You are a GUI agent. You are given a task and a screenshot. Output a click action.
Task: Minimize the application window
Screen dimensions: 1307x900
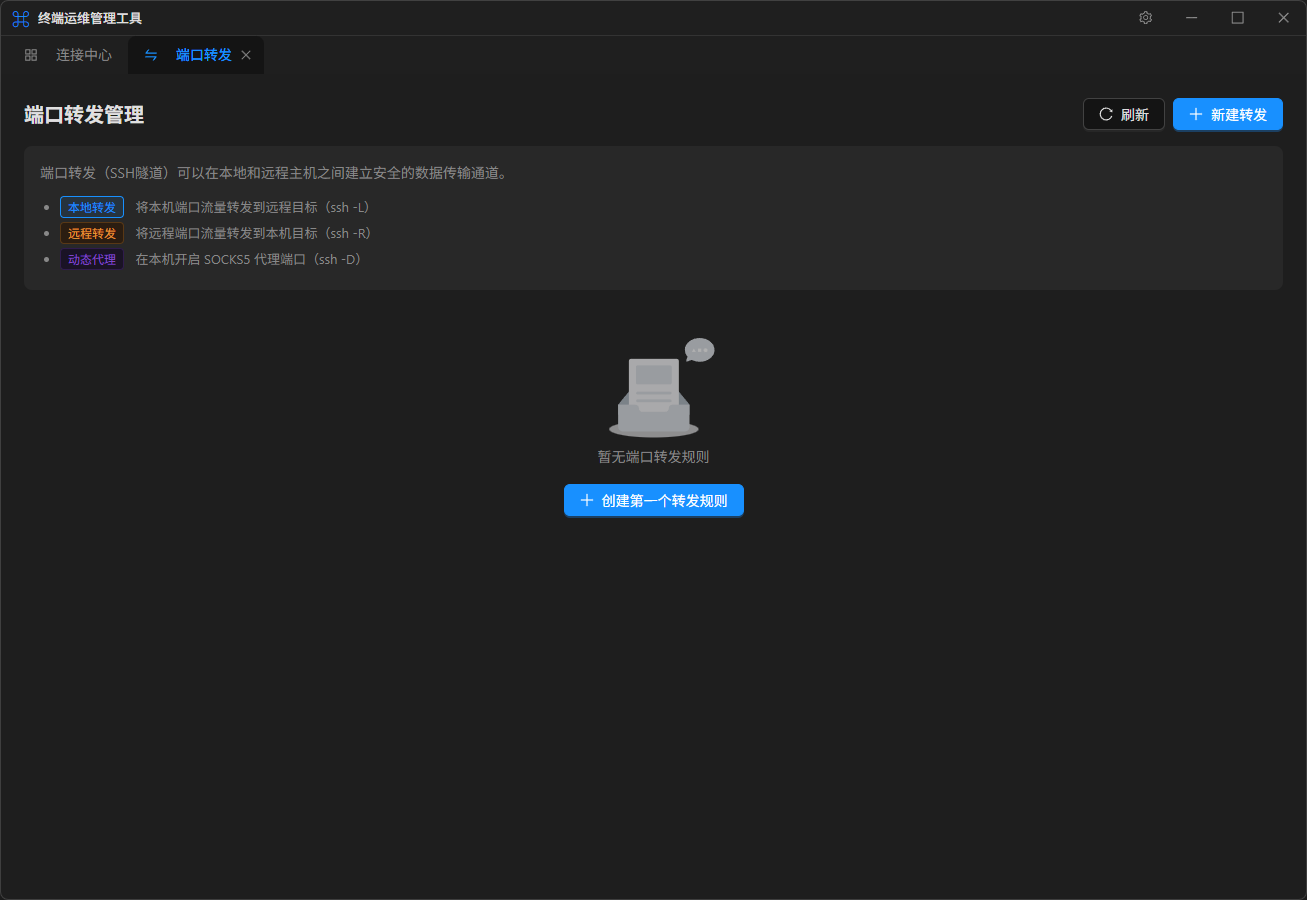[1191, 18]
